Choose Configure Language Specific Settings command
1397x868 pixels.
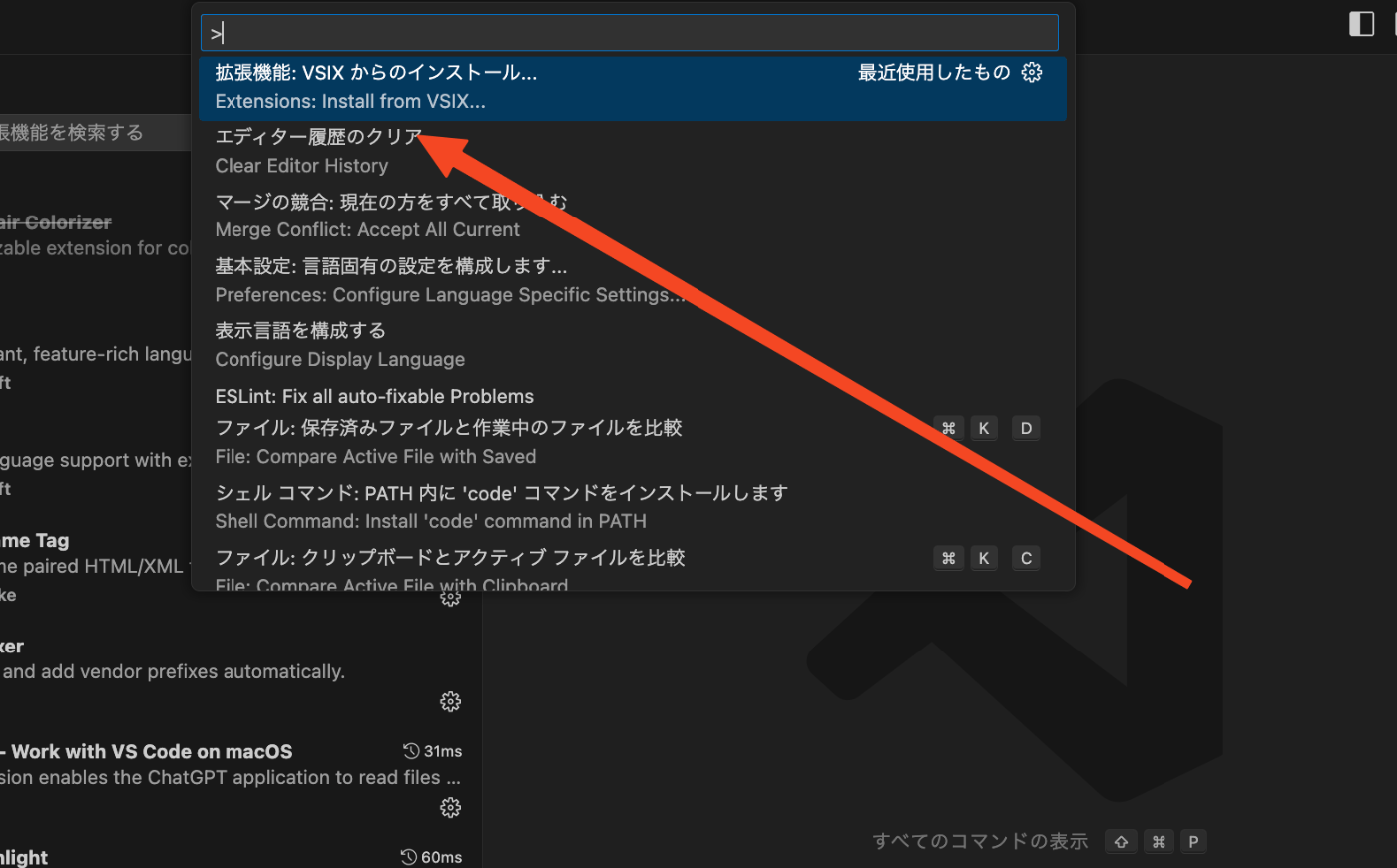point(633,281)
